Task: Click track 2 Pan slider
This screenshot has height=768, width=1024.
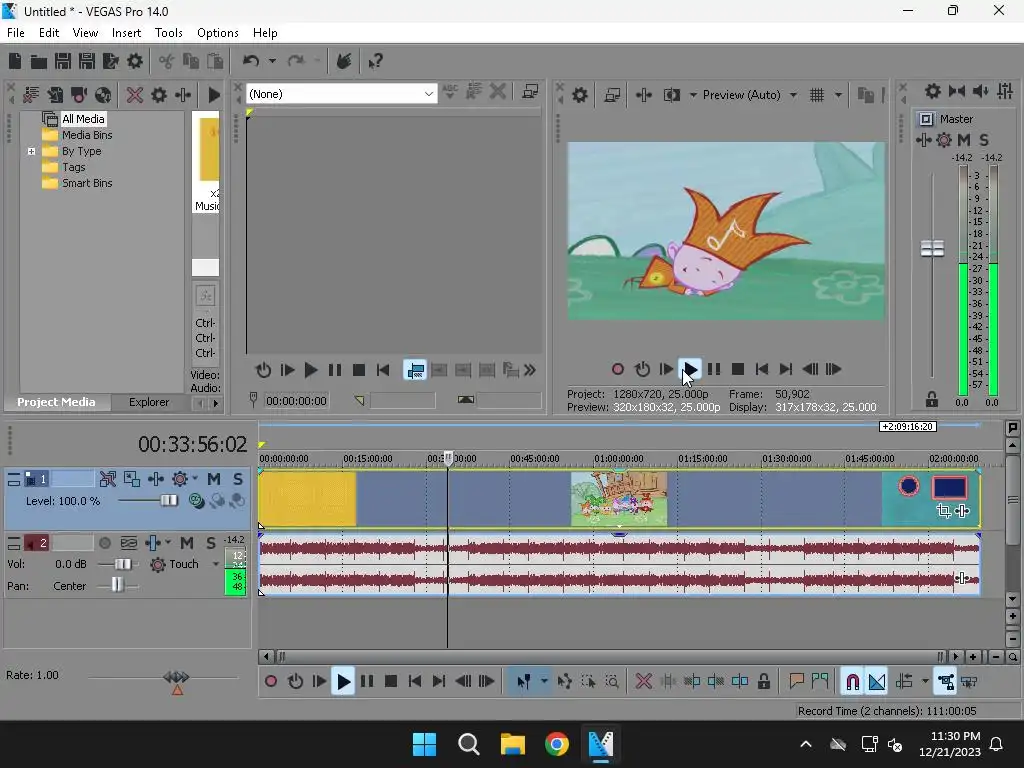Action: click(x=117, y=584)
